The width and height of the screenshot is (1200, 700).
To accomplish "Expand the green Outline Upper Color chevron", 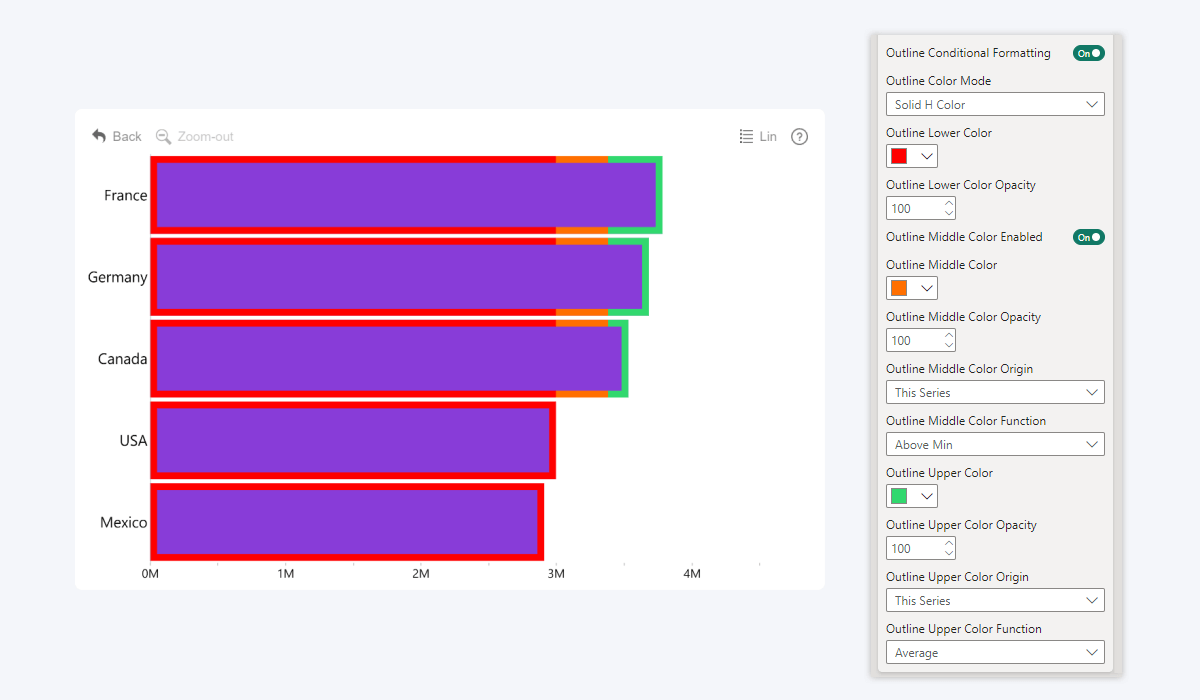I will tap(926, 496).
